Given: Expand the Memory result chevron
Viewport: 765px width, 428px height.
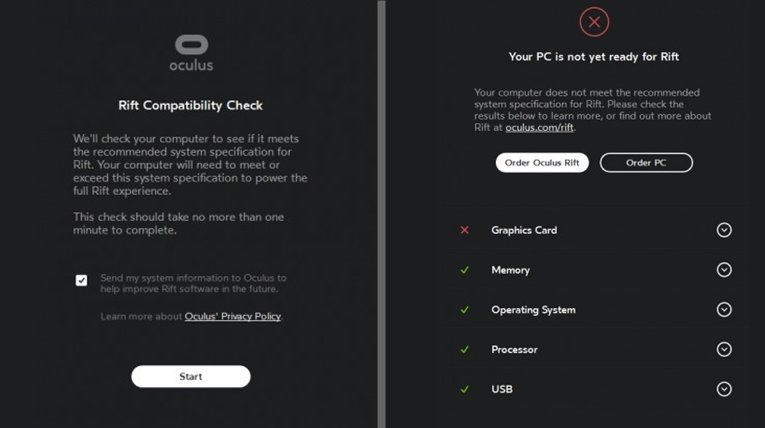Looking at the screenshot, I should pos(724,270).
